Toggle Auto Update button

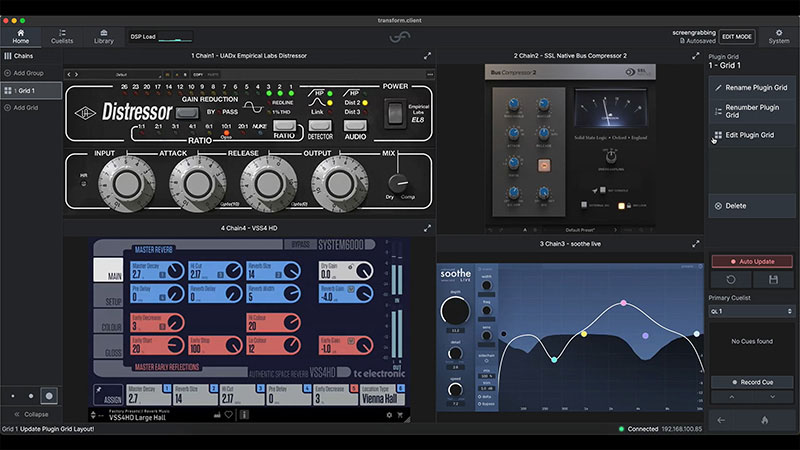pos(752,261)
